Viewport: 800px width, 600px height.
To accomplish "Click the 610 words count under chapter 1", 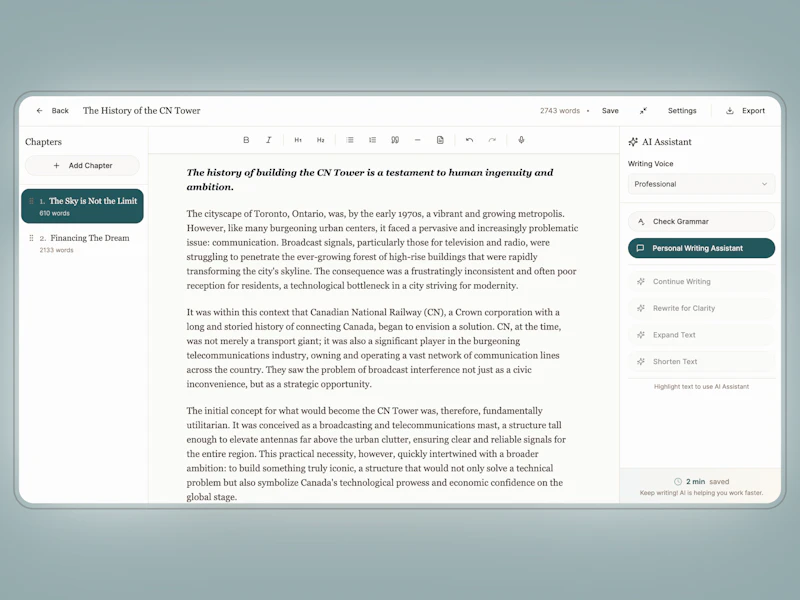I will [x=55, y=213].
